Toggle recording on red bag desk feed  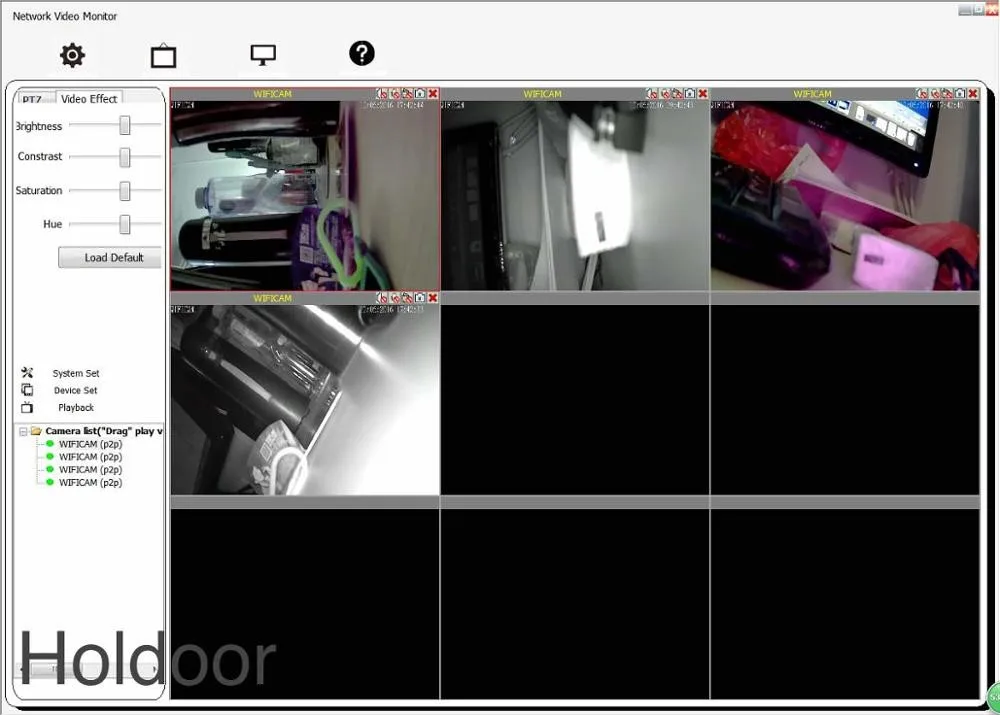[x=947, y=94]
